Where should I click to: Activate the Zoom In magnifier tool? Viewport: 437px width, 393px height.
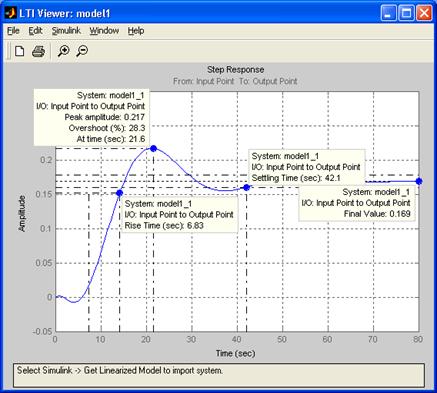(63, 51)
